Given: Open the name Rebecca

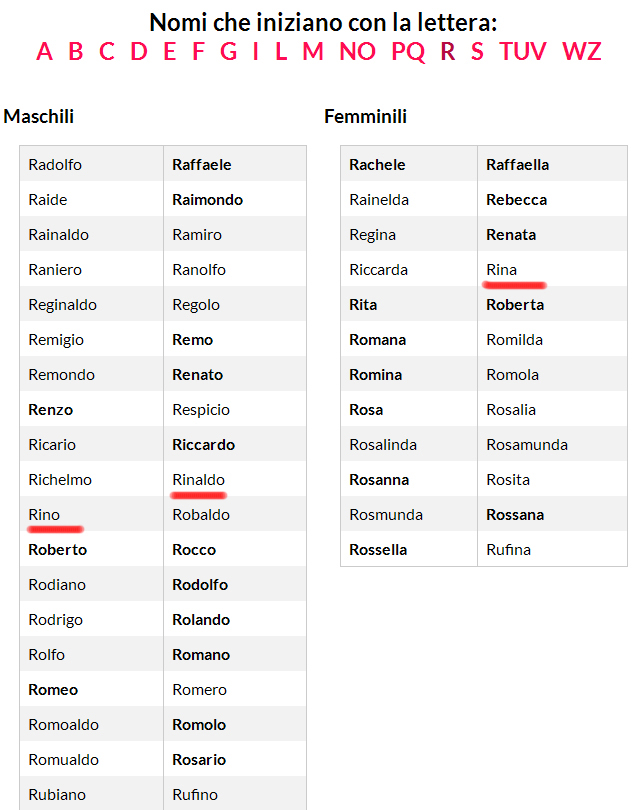Looking at the screenshot, I should 516,200.
